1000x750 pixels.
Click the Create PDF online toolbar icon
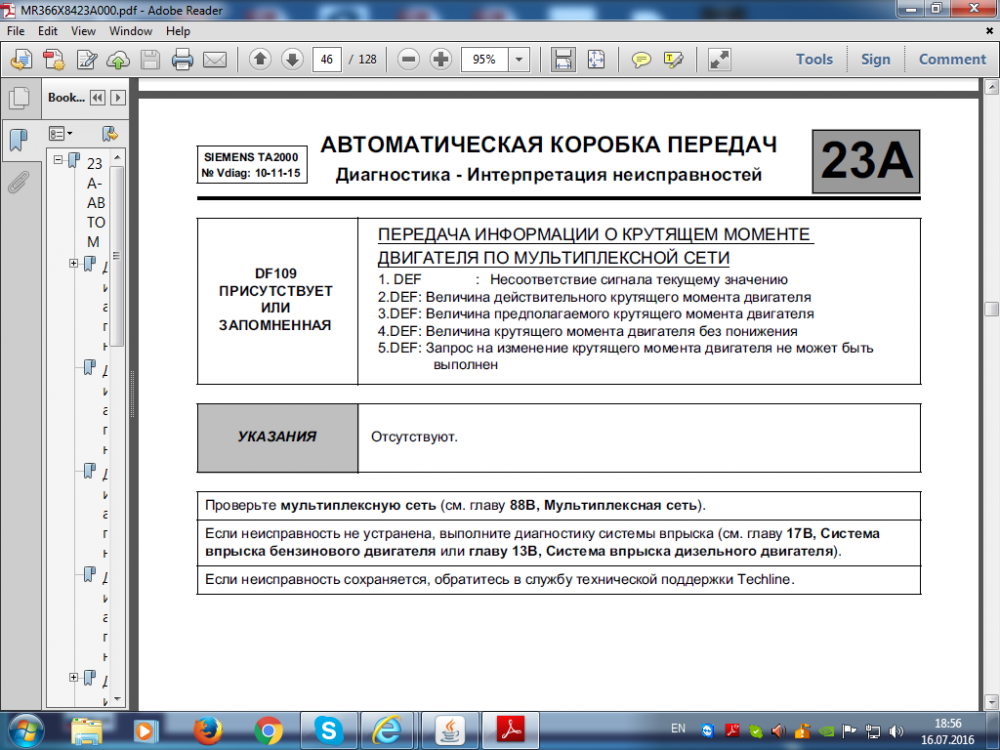click(x=21, y=59)
